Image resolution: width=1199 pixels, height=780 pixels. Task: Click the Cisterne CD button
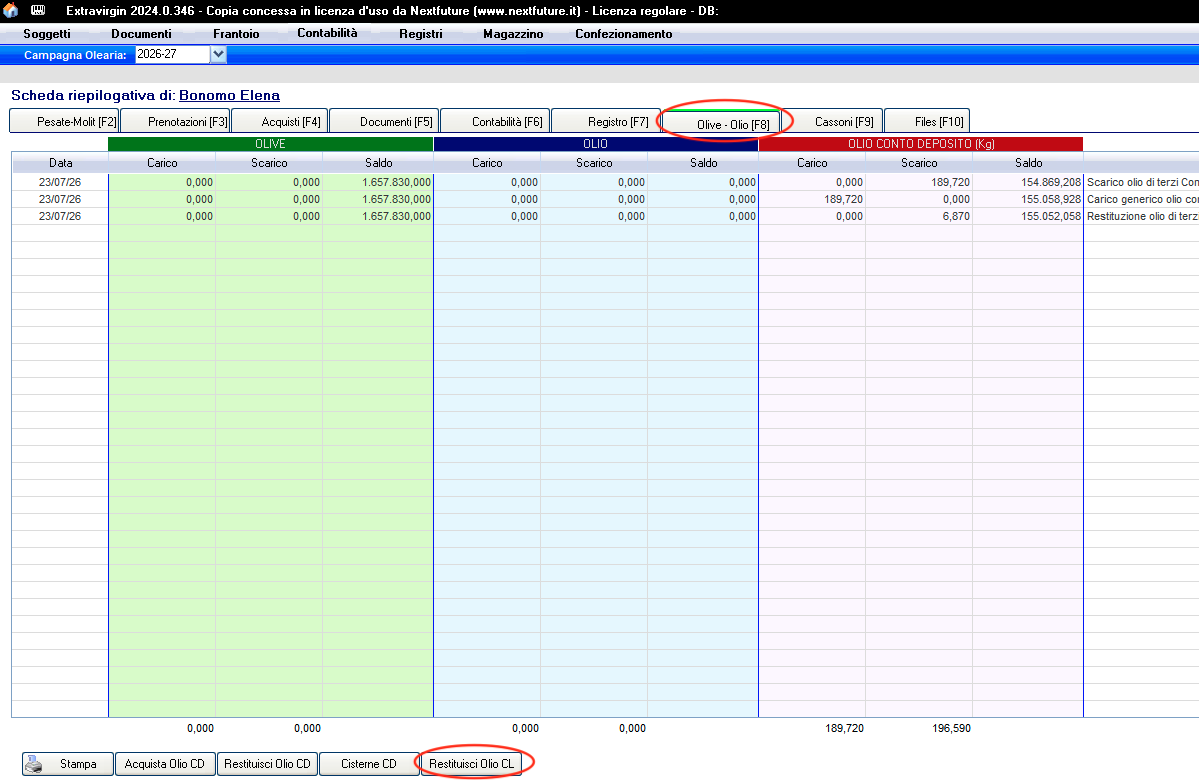coord(369,764)
